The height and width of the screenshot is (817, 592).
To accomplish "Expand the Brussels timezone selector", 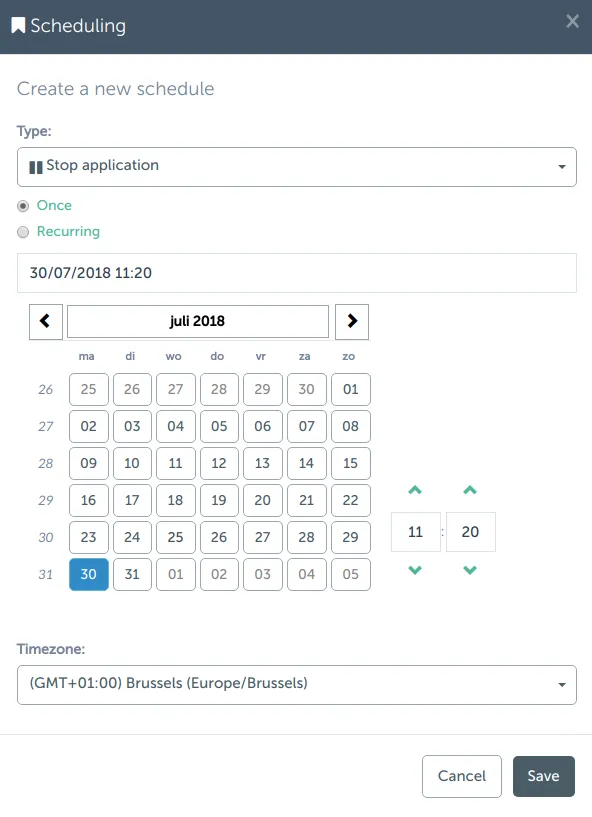I will (x=562, y=685).
